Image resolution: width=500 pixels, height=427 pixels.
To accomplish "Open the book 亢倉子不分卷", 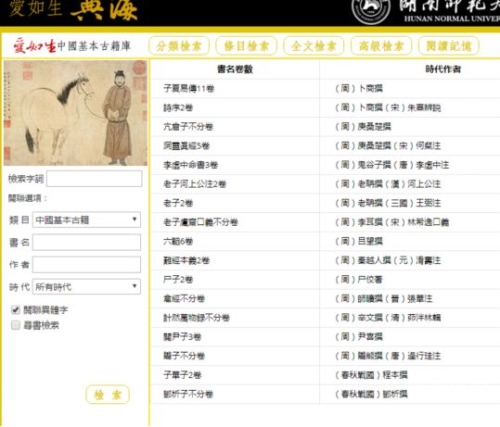I will (188, 127).
